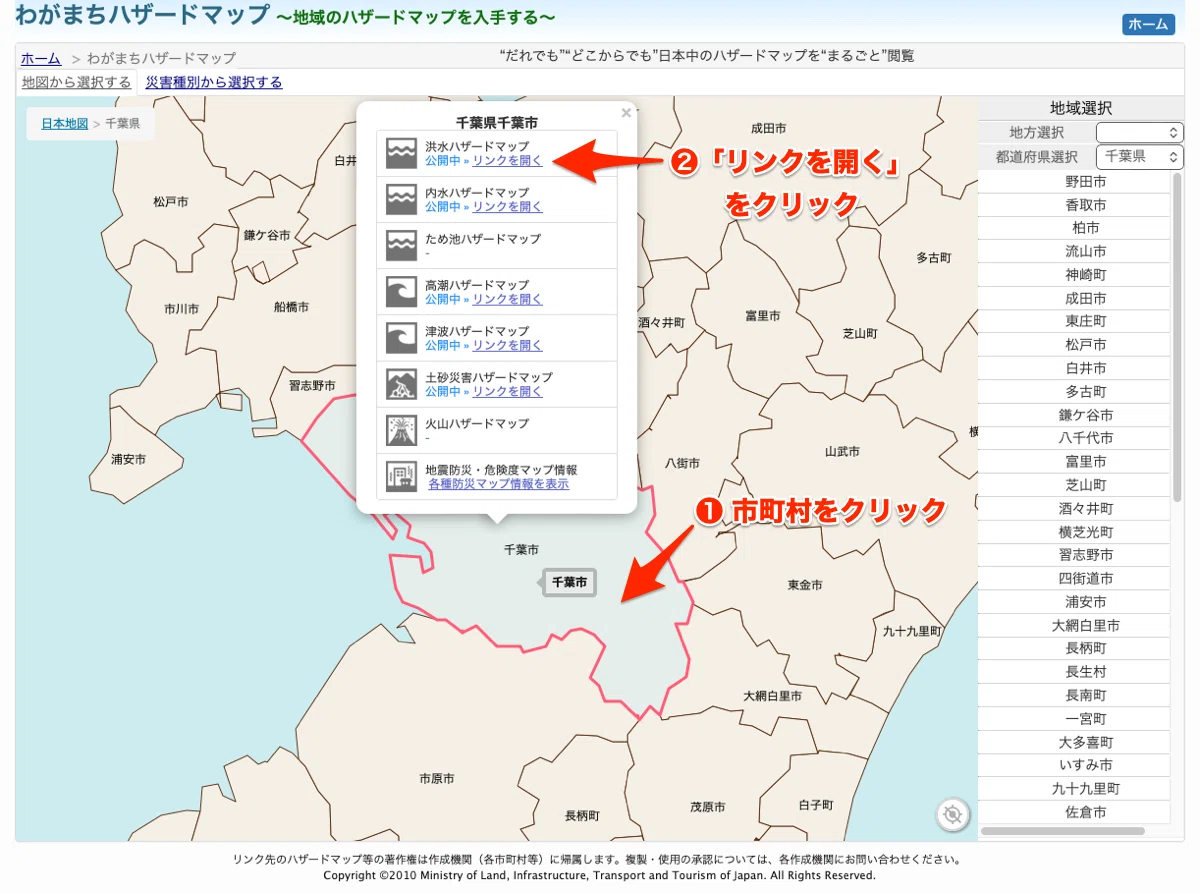Screen dimensions: 1200x893
Task: Open the 地方選択 dropdown
Action: [1140, 132]
